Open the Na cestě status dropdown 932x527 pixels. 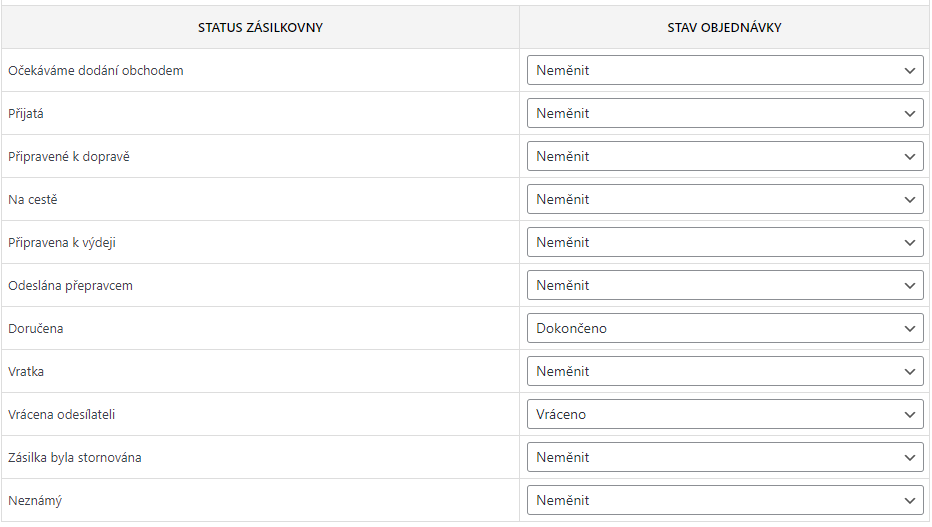724,200
